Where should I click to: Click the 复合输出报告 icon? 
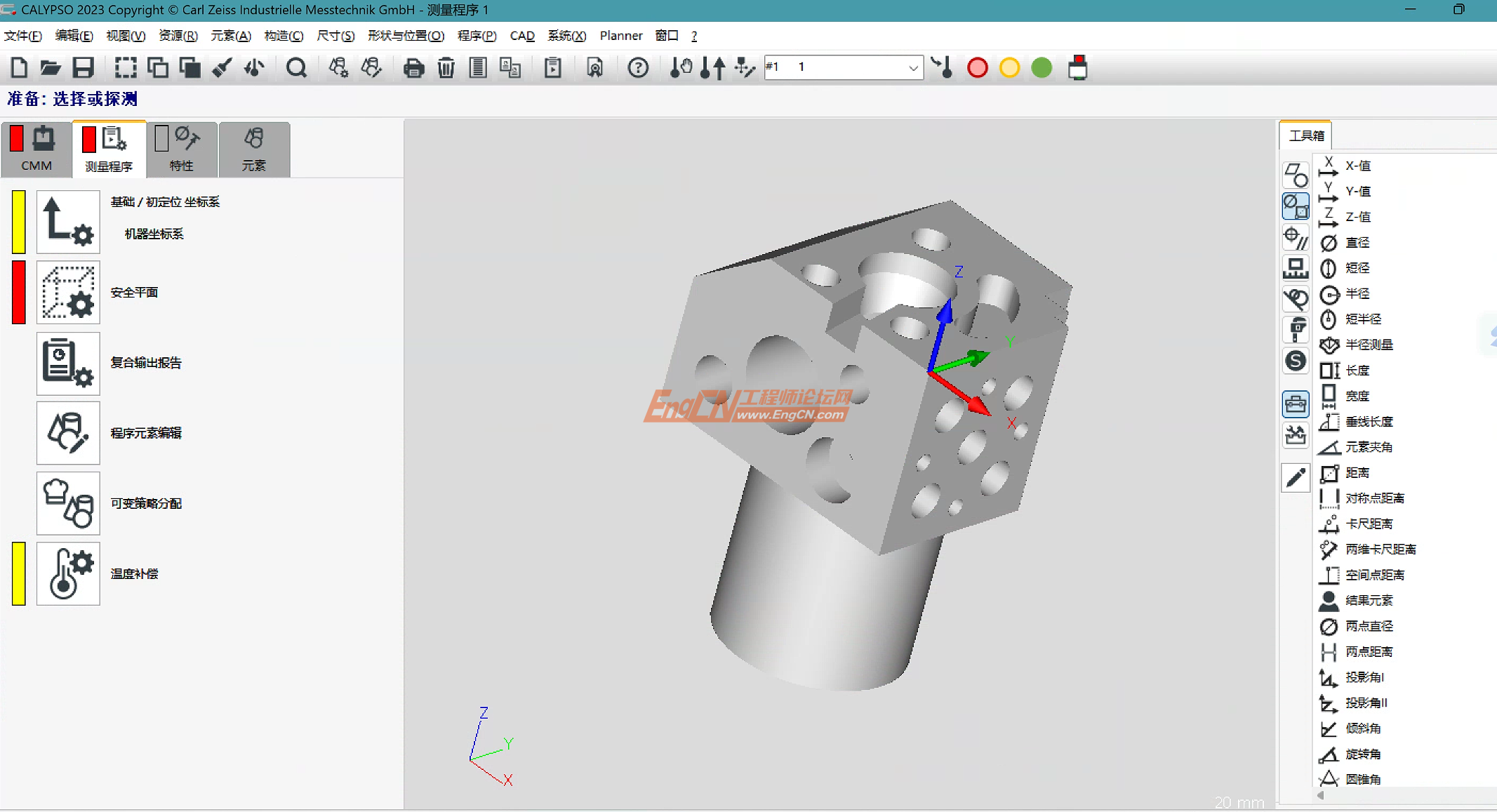(x=68, y=363)
